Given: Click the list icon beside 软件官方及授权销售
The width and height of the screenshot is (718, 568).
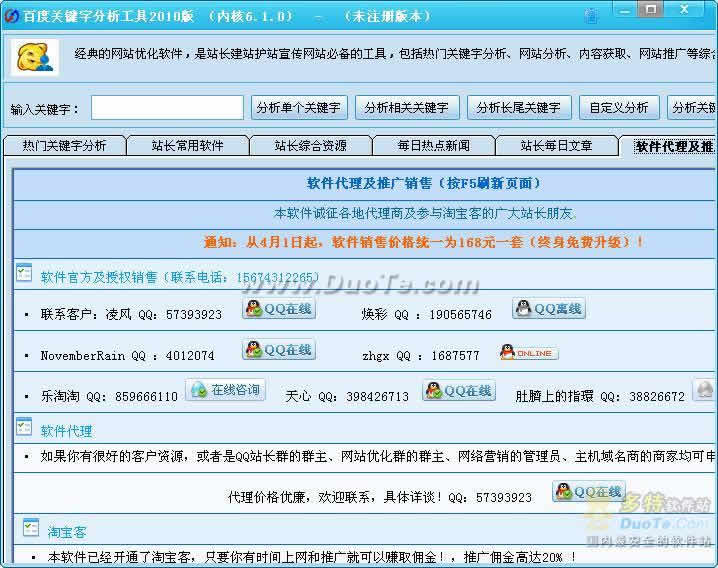Looking at the screenshot, I should [24, 272].
